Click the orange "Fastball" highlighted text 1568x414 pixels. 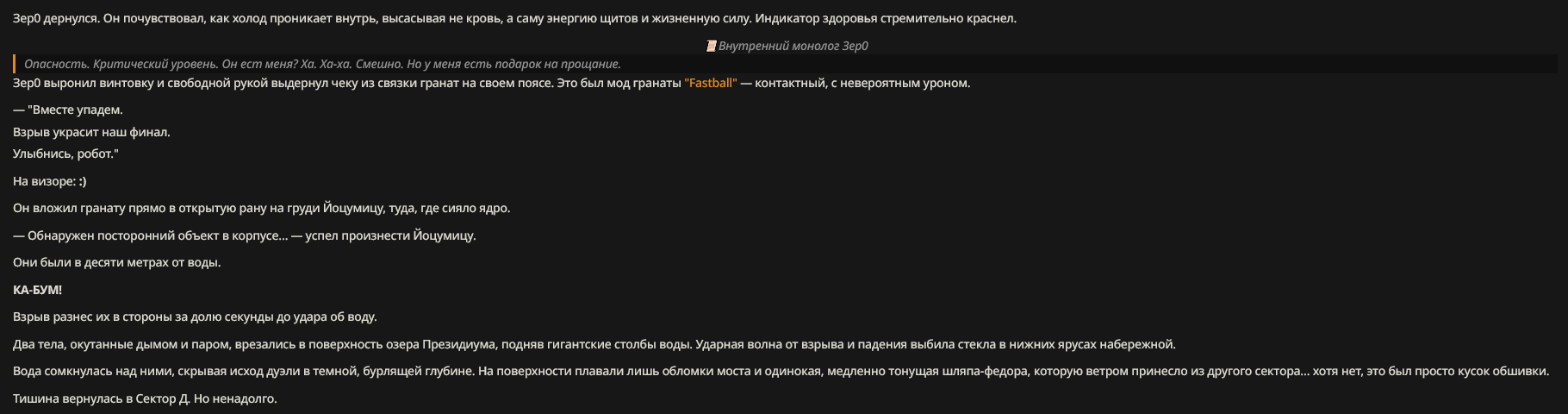pyautogui.click(x=711, y=83)
